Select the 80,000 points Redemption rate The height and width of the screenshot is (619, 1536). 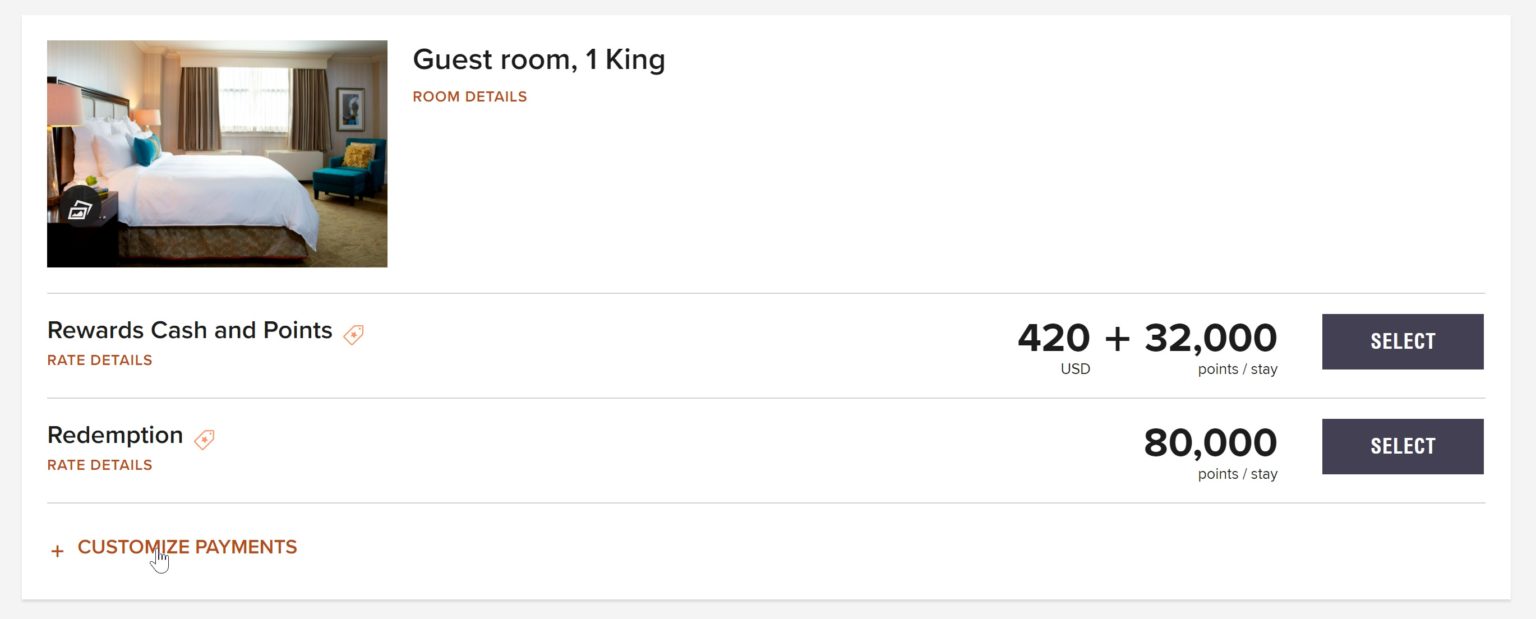[1402, 446]
